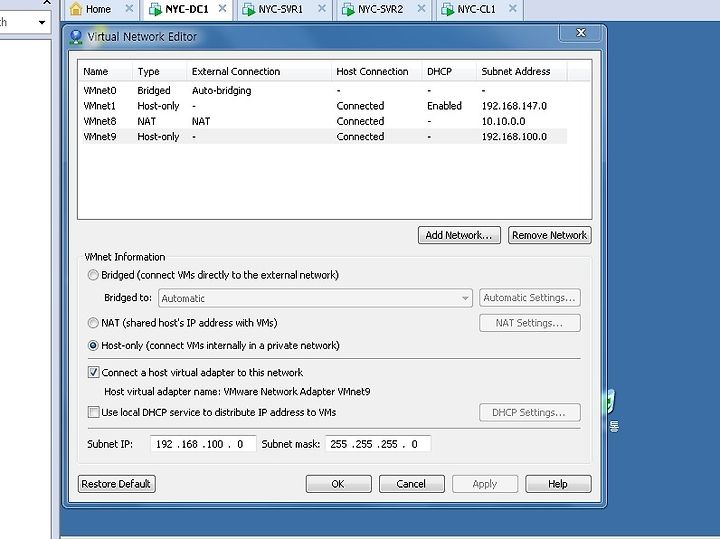Click the NYC-SVR2 tab VM icon
Image resolution: width=720 pixels, height=539 pixels.
348,9
